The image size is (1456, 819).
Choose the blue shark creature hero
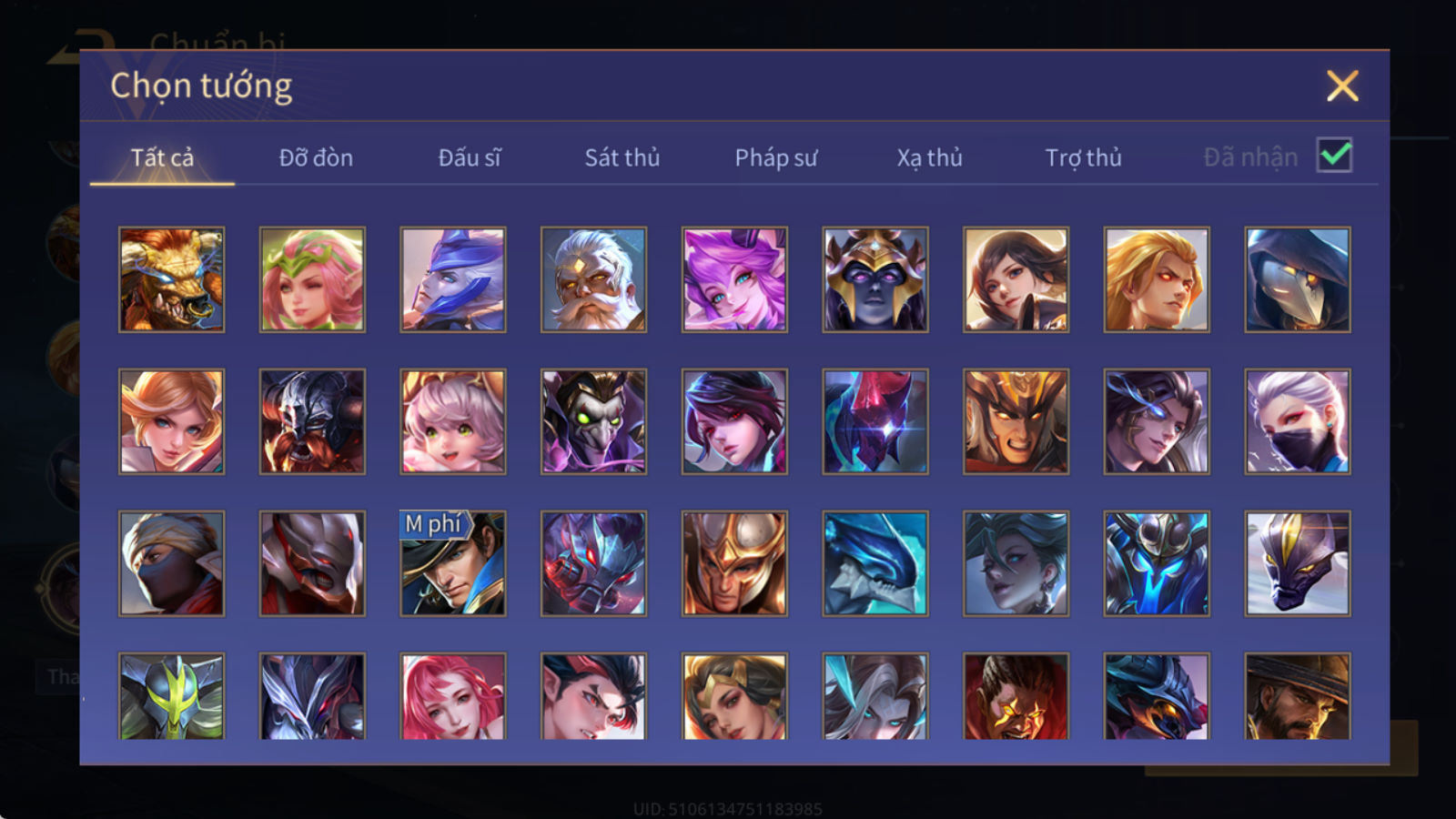(875, 563)
